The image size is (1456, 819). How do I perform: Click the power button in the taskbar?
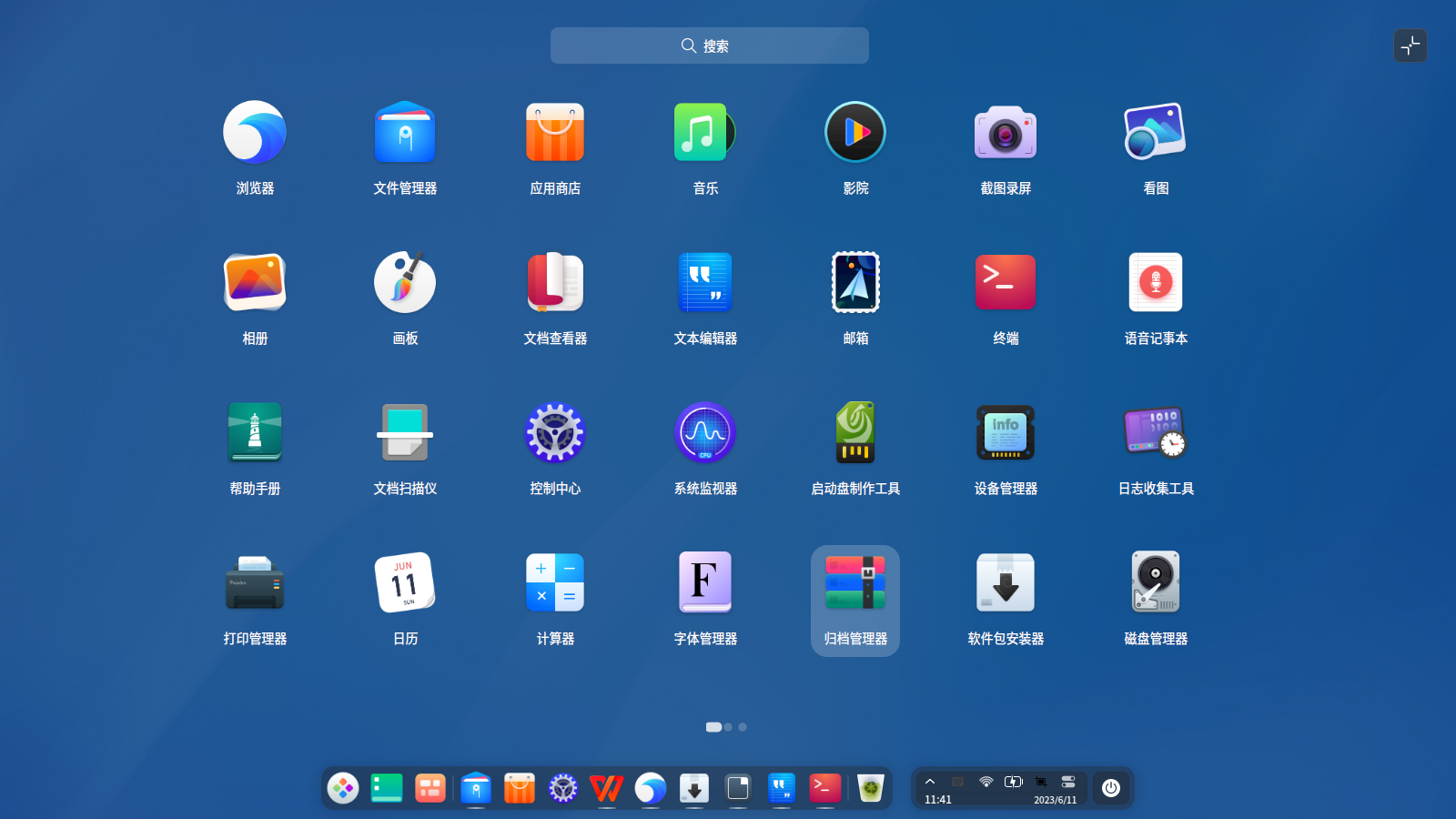click(1110, 788)
